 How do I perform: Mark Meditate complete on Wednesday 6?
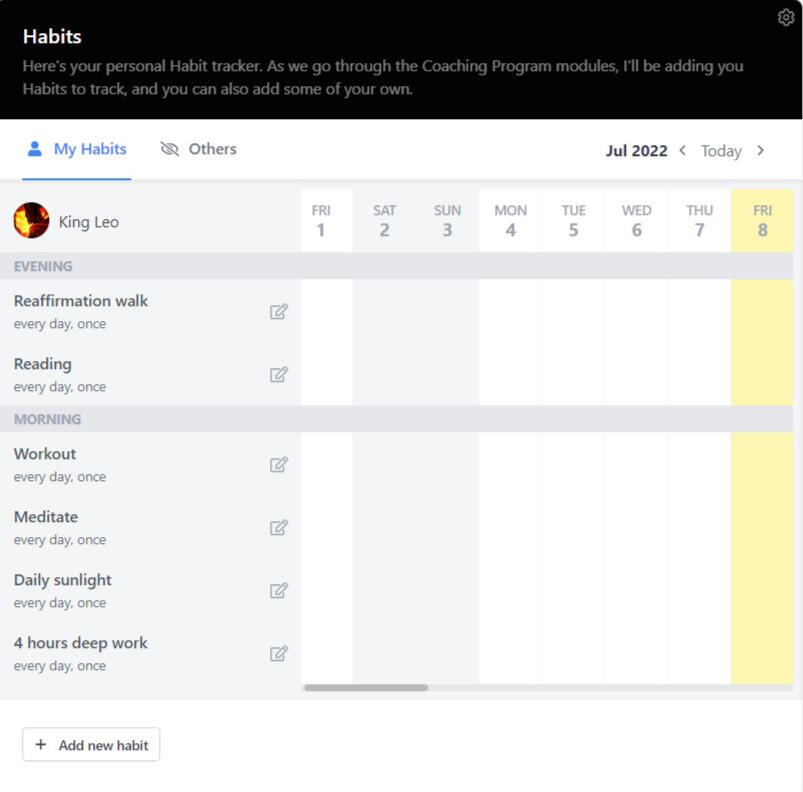pos(636,527)
